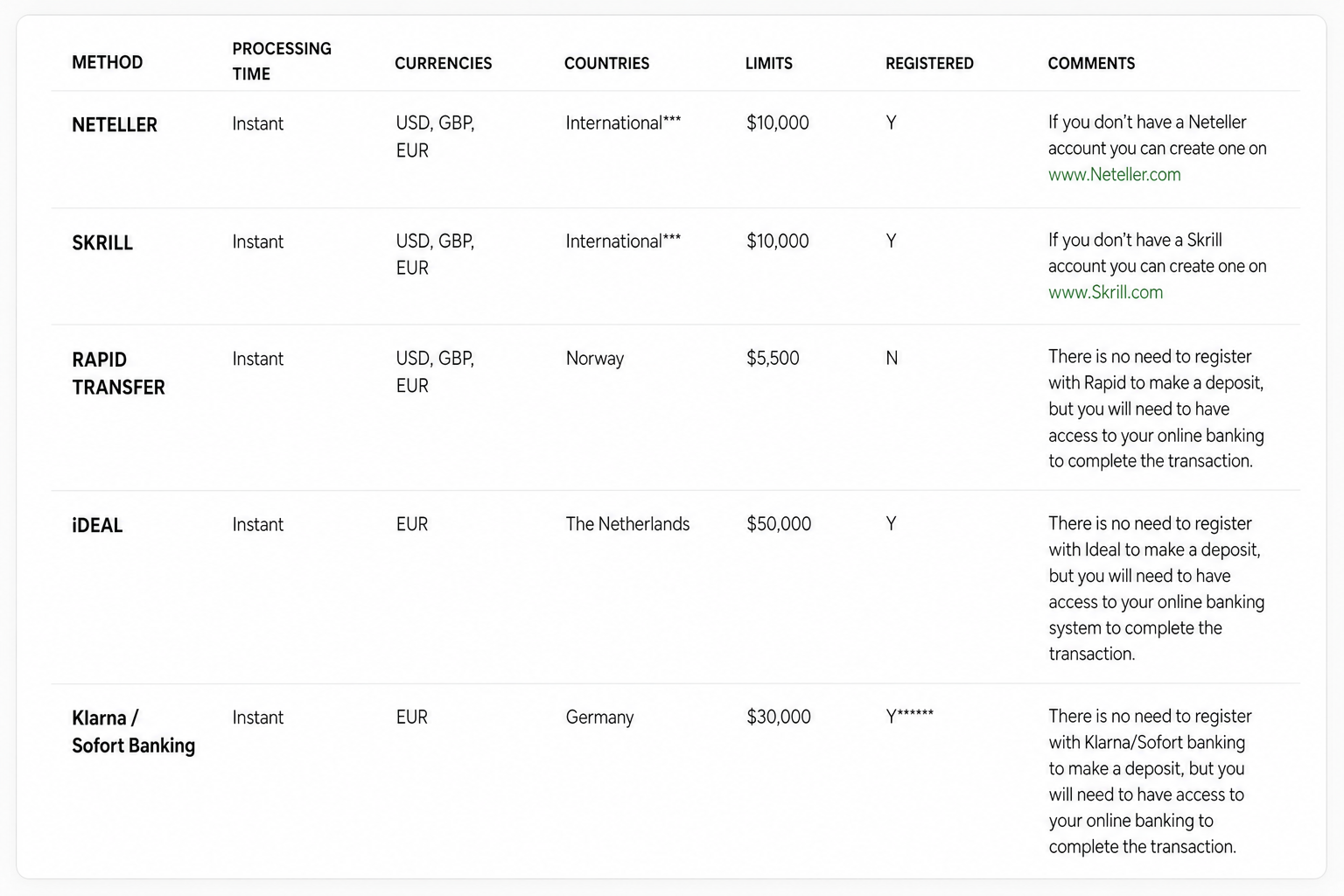Select the SKRILL method name
The height and width of the screenshot is (896, 1344).
pyautogui.click(x=102, y=243)
